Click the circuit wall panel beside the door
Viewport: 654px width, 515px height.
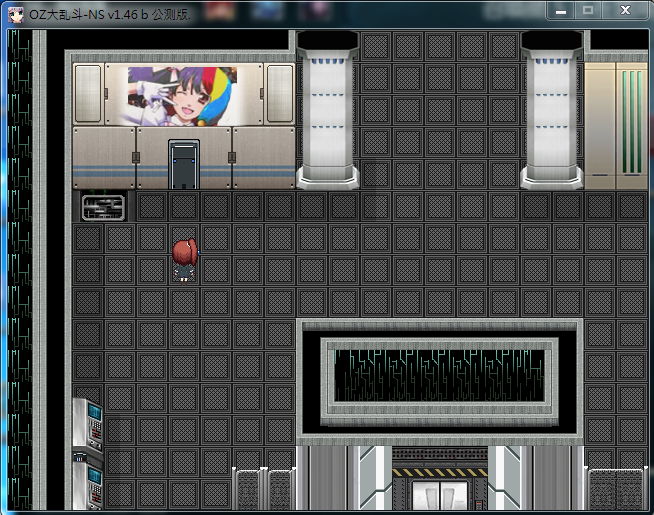tap(103, 207)
